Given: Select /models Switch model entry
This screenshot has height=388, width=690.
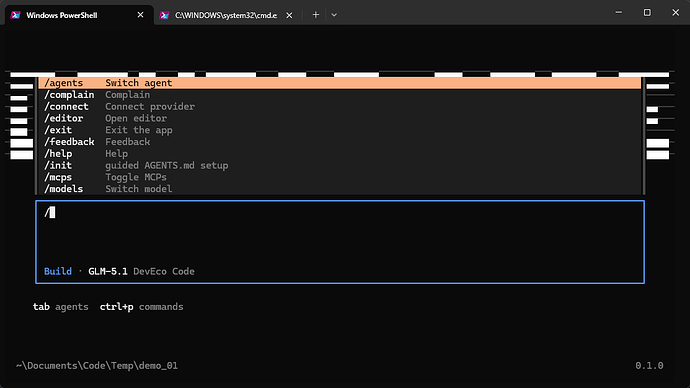Looking at the screenshot, I should click(340, 189).
